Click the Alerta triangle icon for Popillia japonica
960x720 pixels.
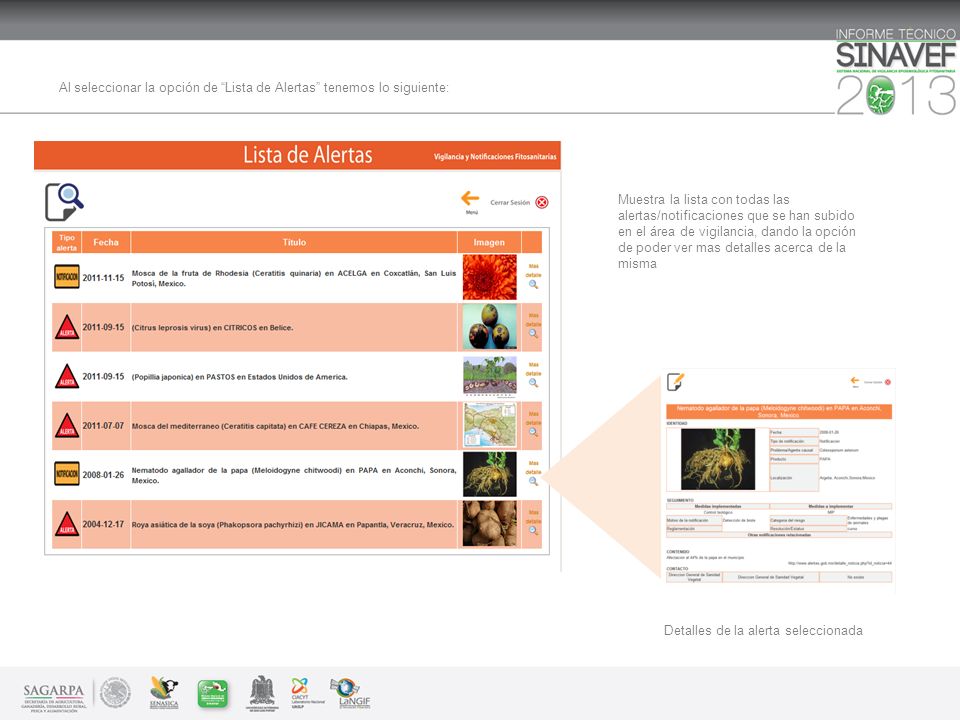(67, 376)
